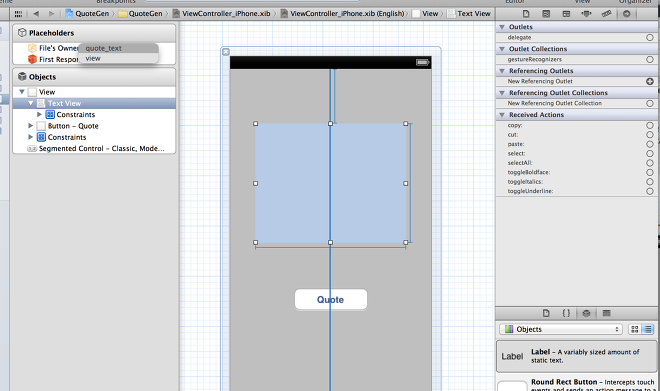Image resolution: width=660 pixels, height=391 pixels.
Task: Open the Media library
Action: point(606,313)
